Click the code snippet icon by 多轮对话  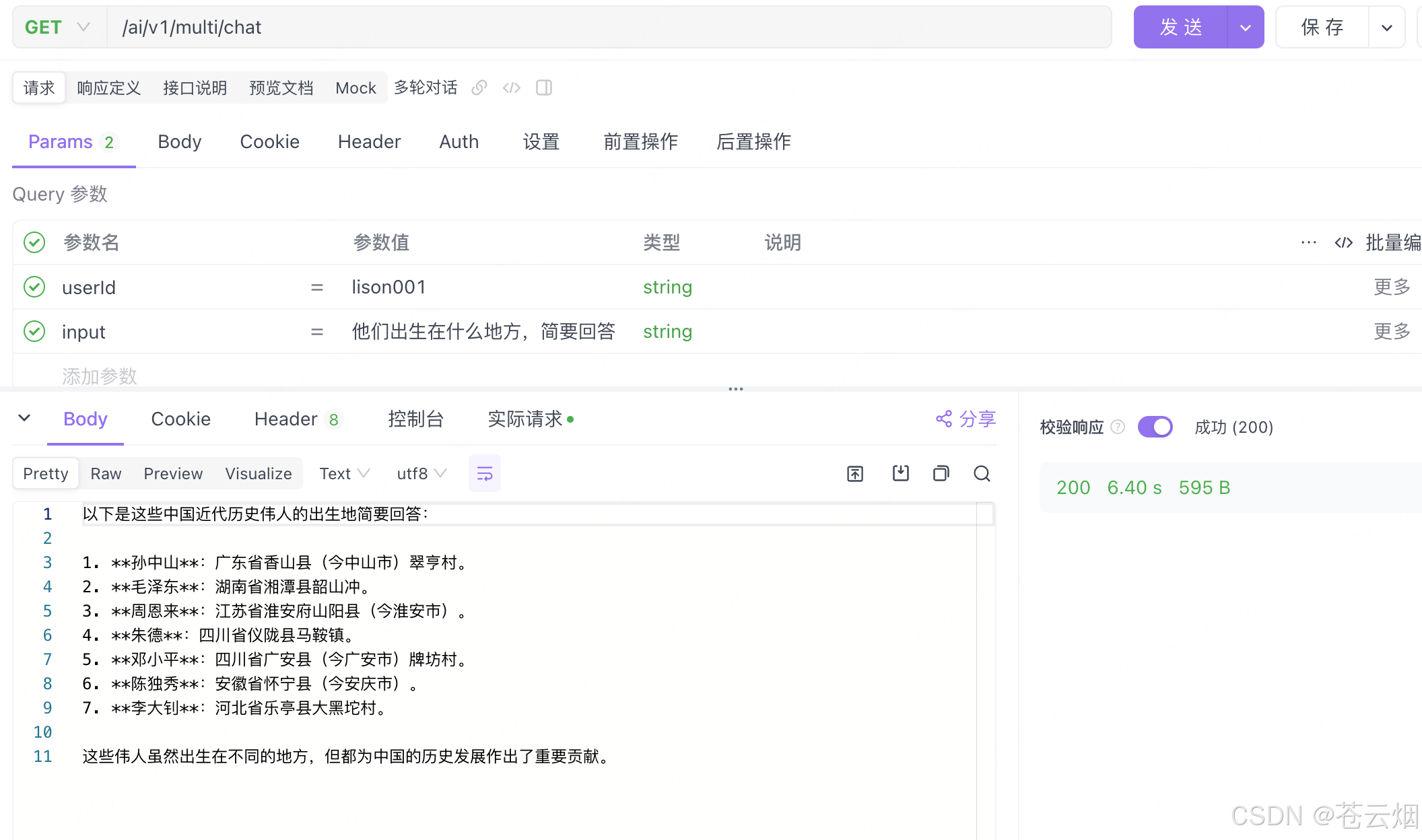tap(512, 87)
